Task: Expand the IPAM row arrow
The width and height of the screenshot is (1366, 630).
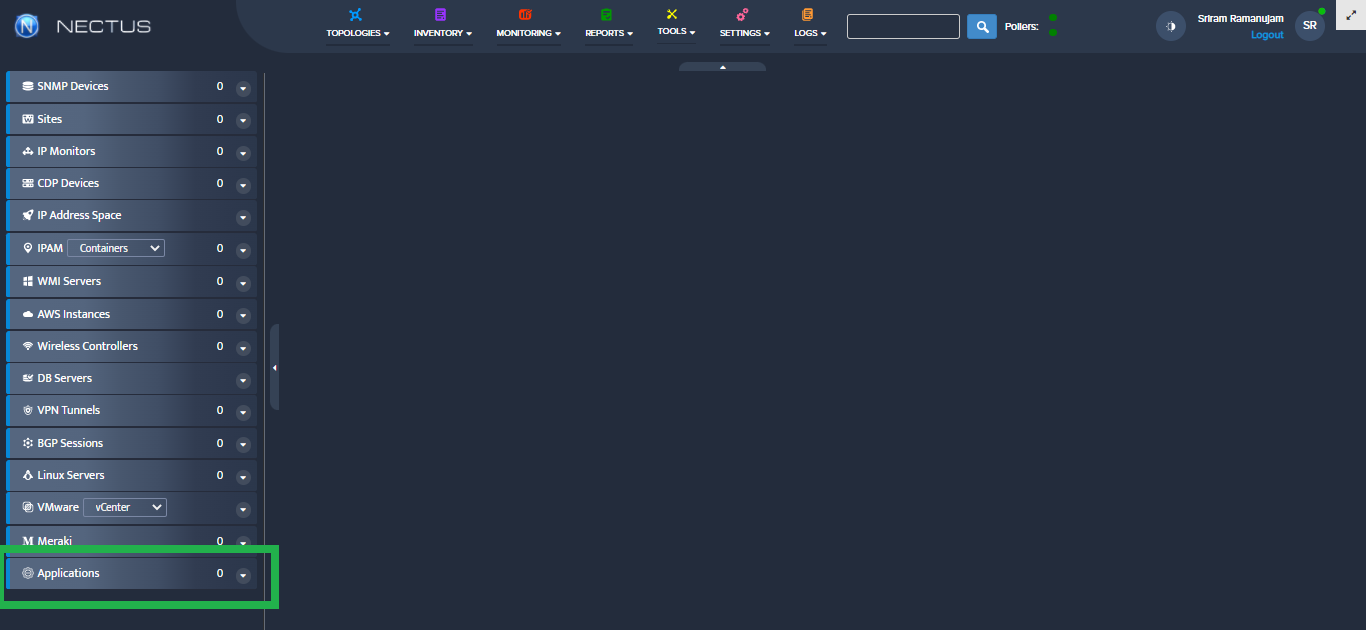Action: coord(243,250)
